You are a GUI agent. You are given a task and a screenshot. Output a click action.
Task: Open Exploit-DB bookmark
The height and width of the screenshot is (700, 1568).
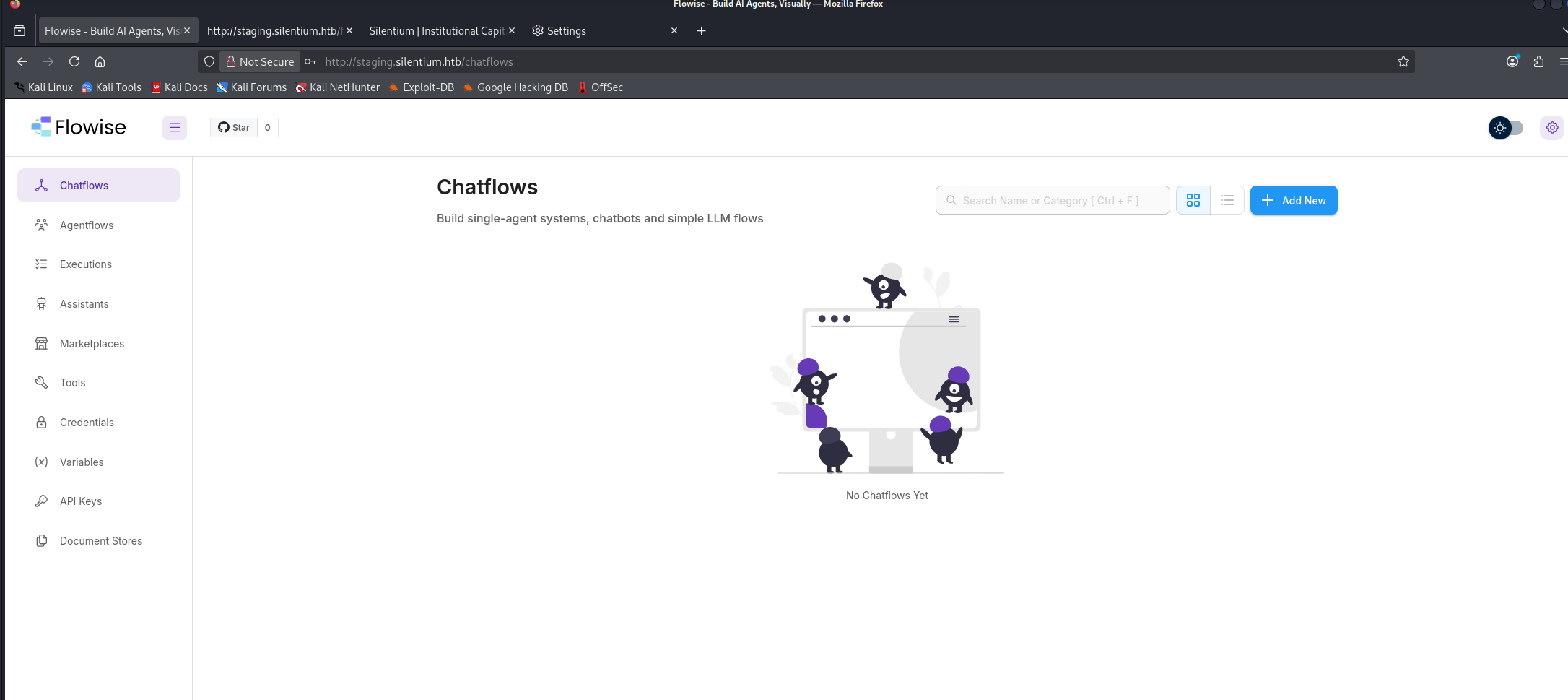421,87
